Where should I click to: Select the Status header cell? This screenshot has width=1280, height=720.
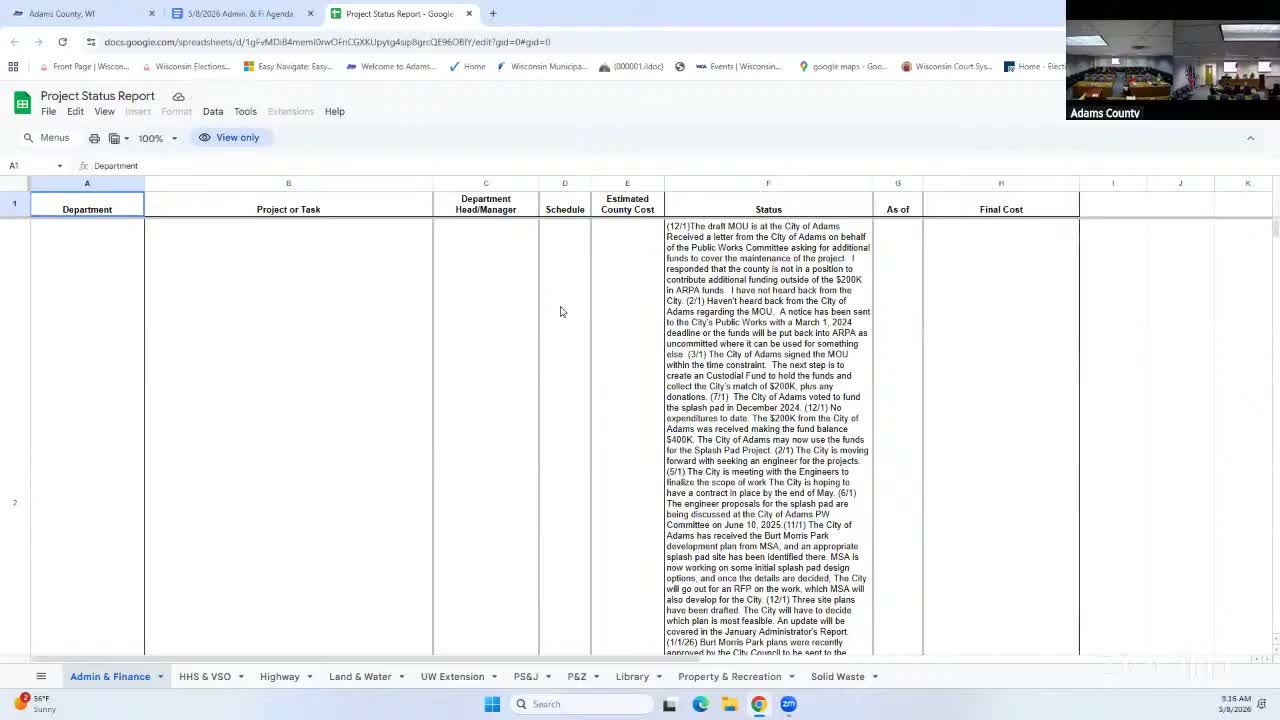click(768, 204)
